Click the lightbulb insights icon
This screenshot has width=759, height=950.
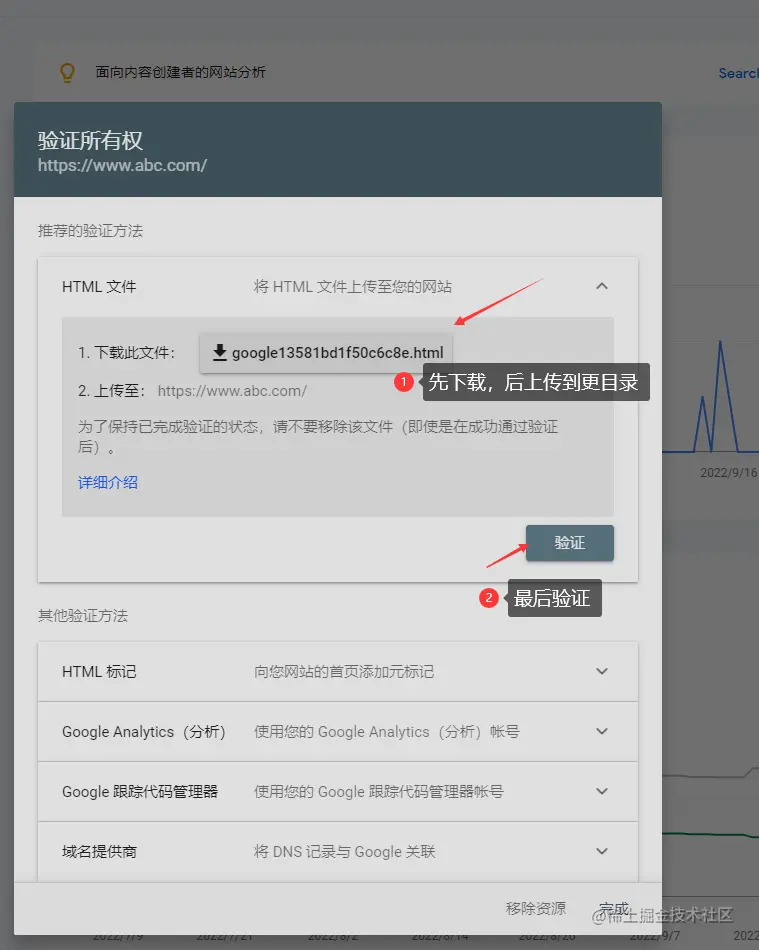tap(67, 73)
